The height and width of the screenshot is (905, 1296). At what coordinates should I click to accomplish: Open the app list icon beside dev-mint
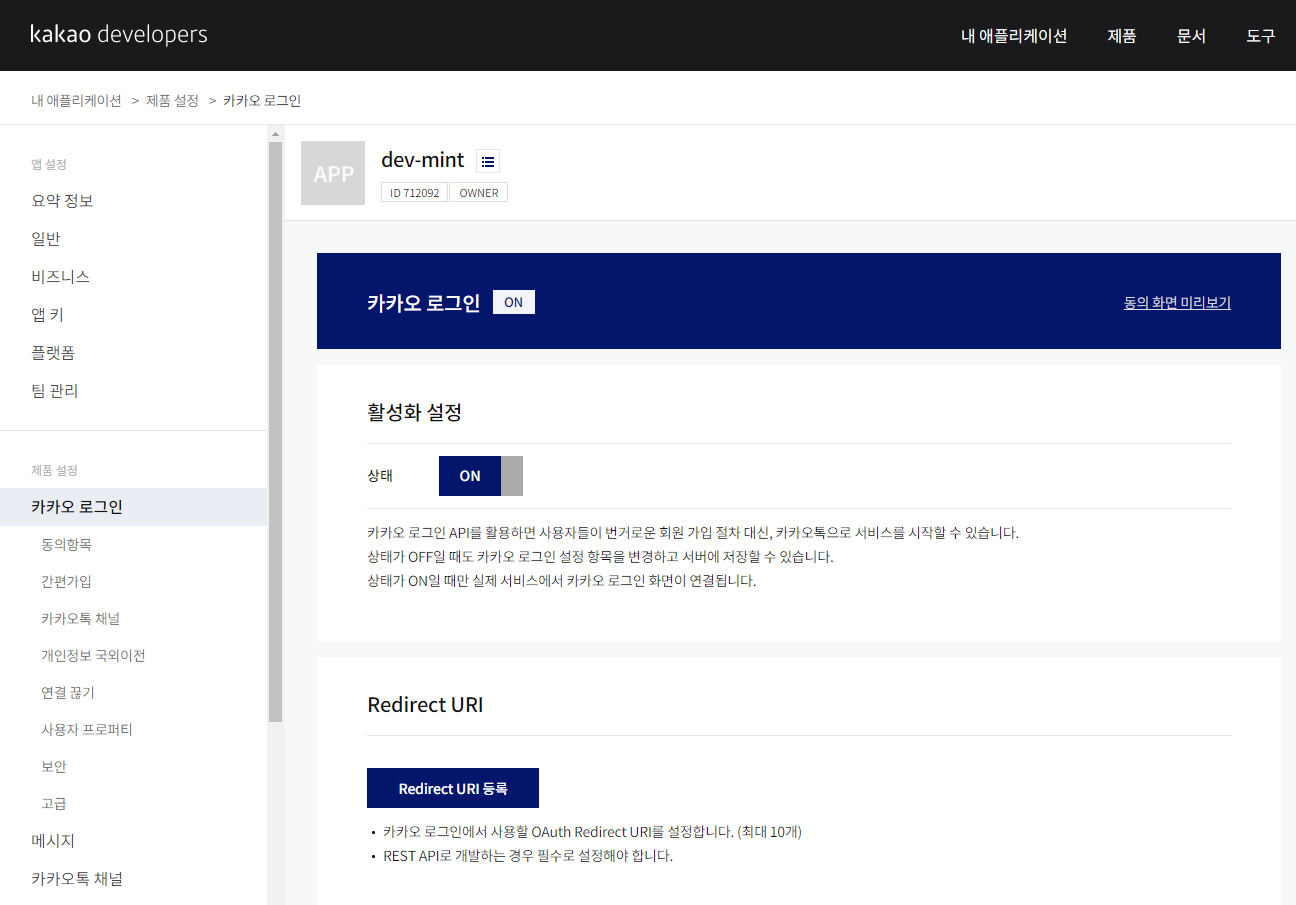pos(488,161)
